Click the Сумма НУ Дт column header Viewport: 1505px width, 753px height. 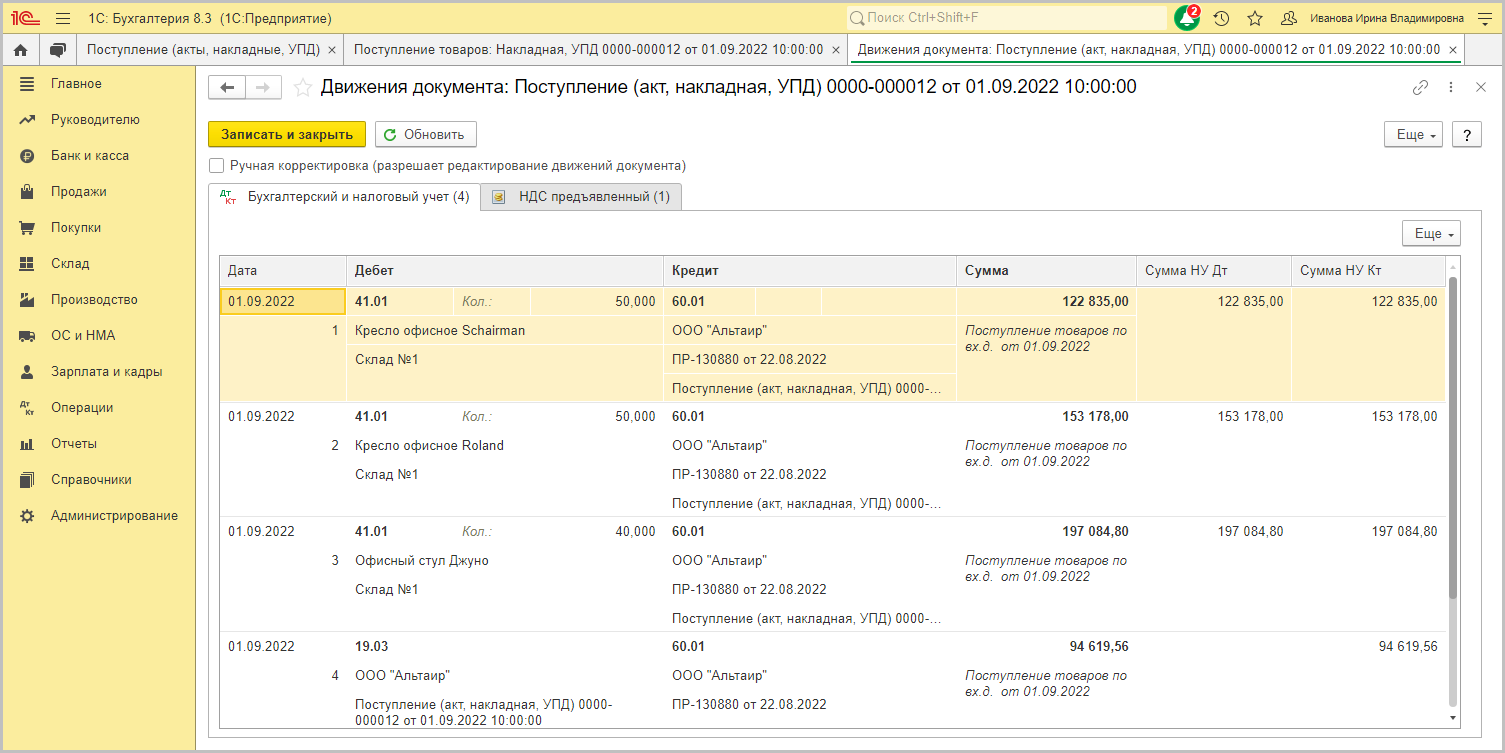[x=1214, y=271]
